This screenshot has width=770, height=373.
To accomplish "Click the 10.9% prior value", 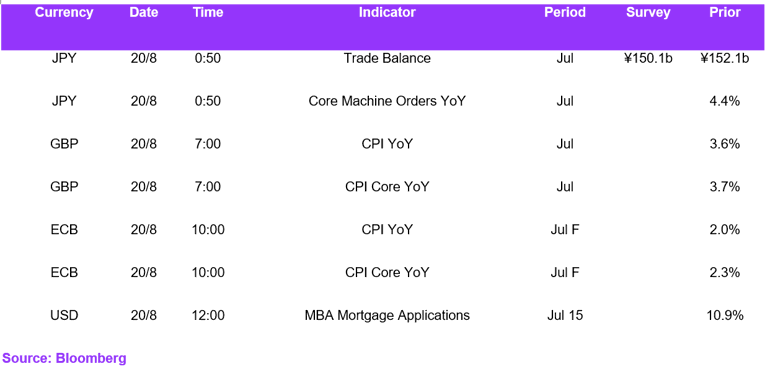I will tap(725, 315).
